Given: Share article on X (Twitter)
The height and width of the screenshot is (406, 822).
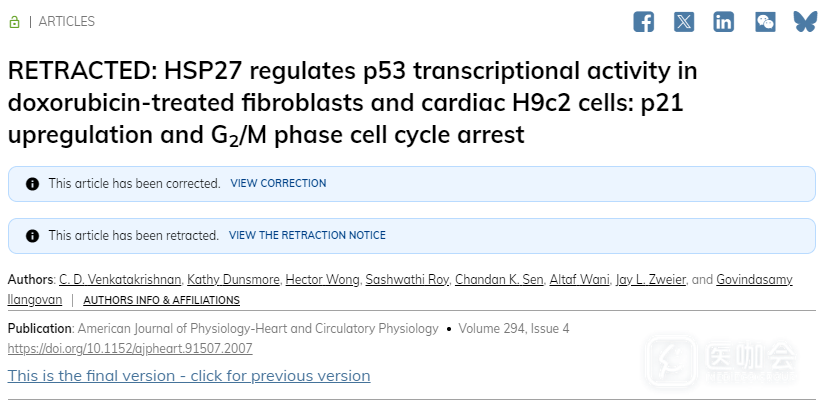Looking at the screenshot, I should point(684,22).
